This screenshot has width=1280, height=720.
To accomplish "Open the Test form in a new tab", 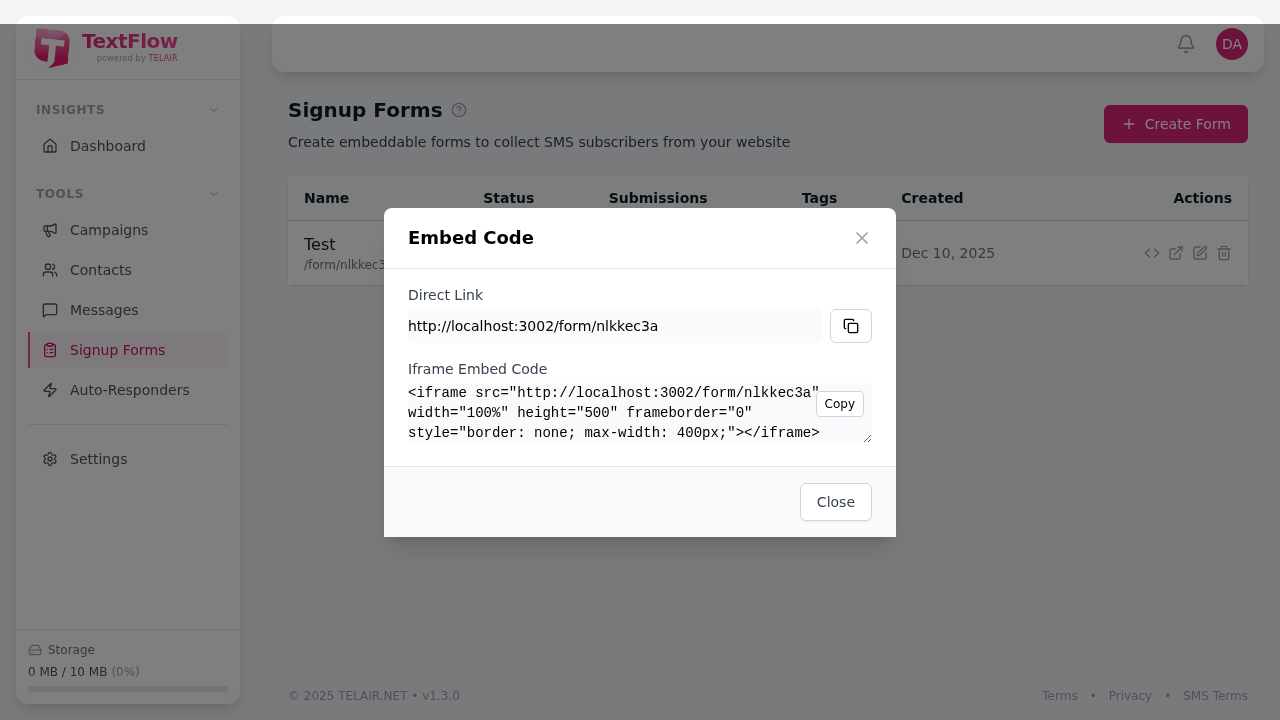I will coord(1176,253).
